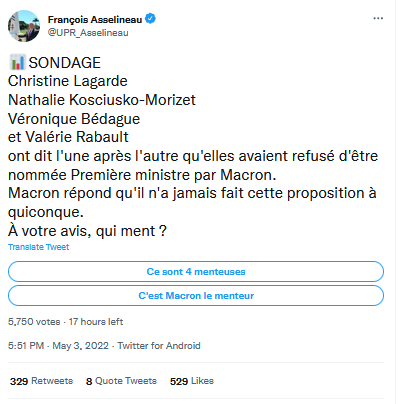399x404 pixels.
Task: Click the 5,750 votes count
Action: tap(34, 322)
